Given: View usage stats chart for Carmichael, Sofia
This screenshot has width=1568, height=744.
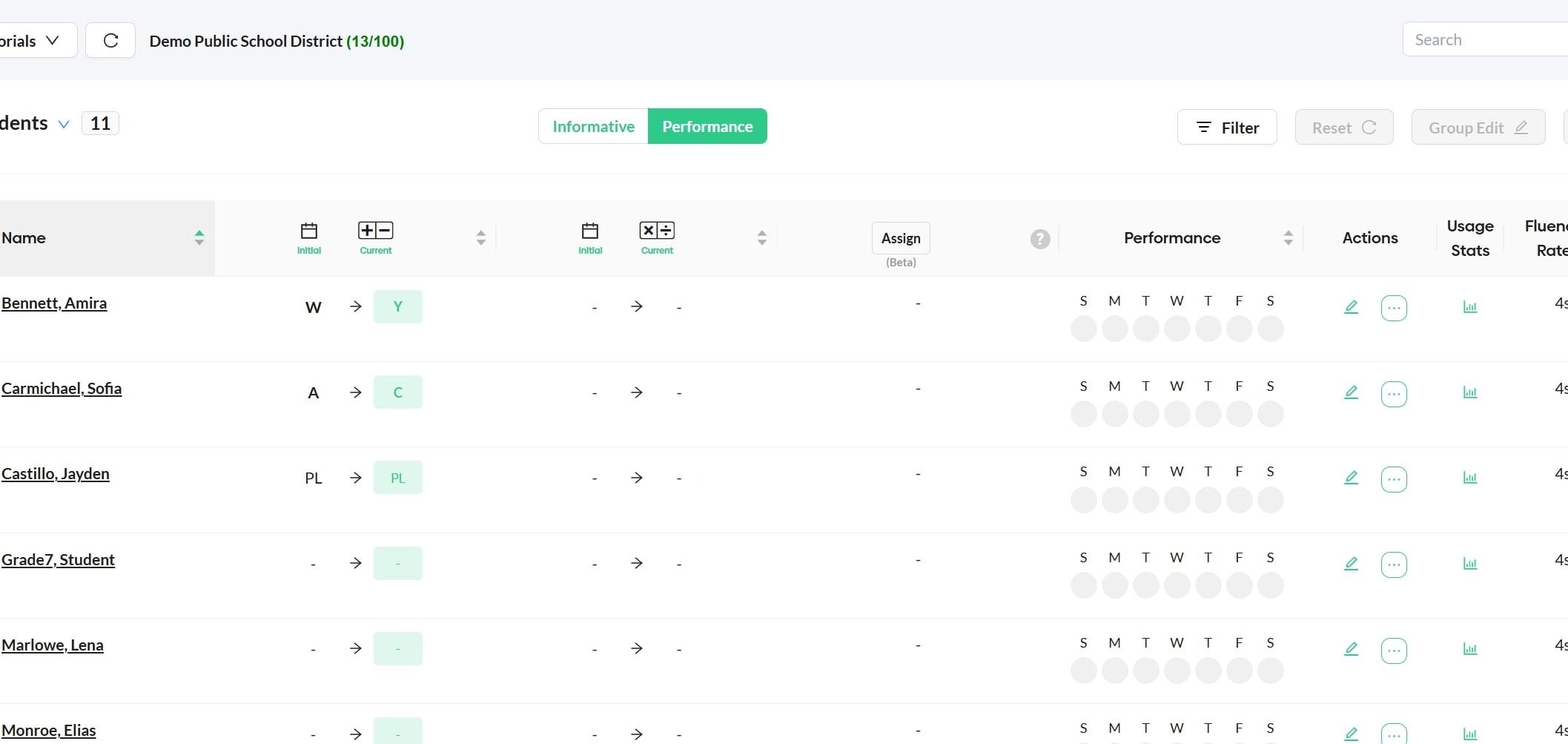Looking at the screenshot, I should coord(1470,392).
